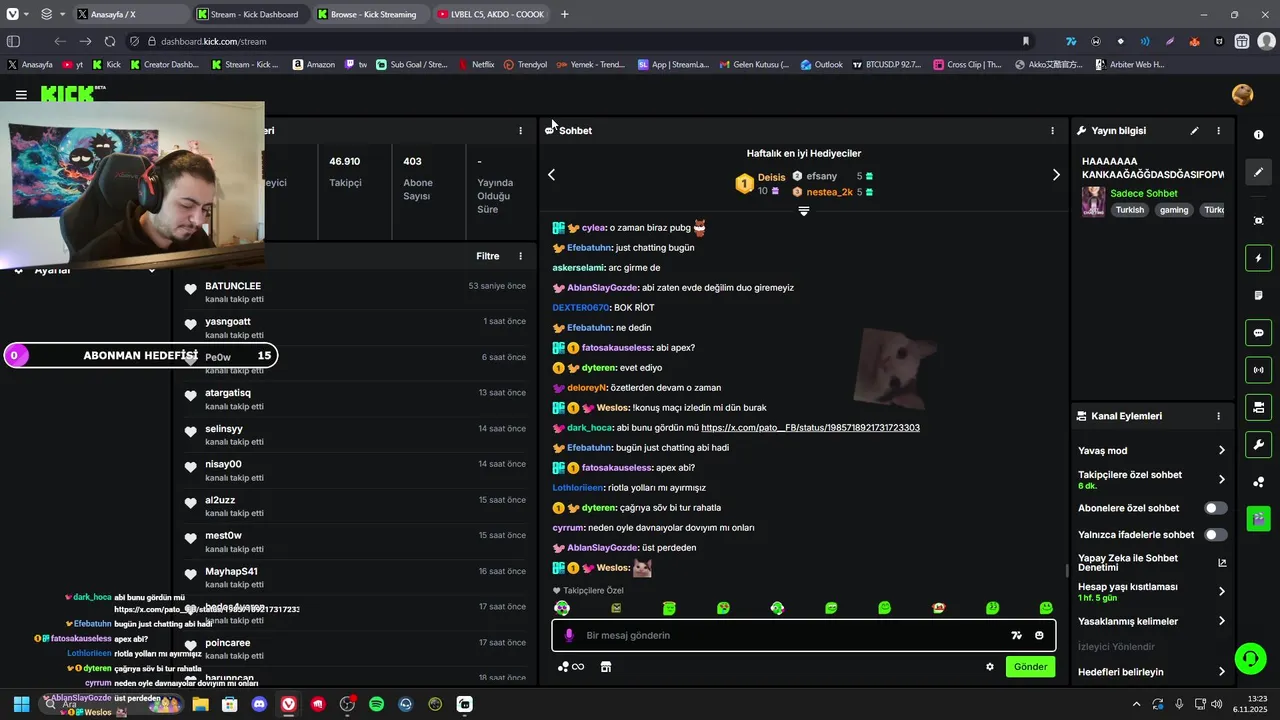Click the gaming stream tag

pyautogui.click(x=1174, y=211)
